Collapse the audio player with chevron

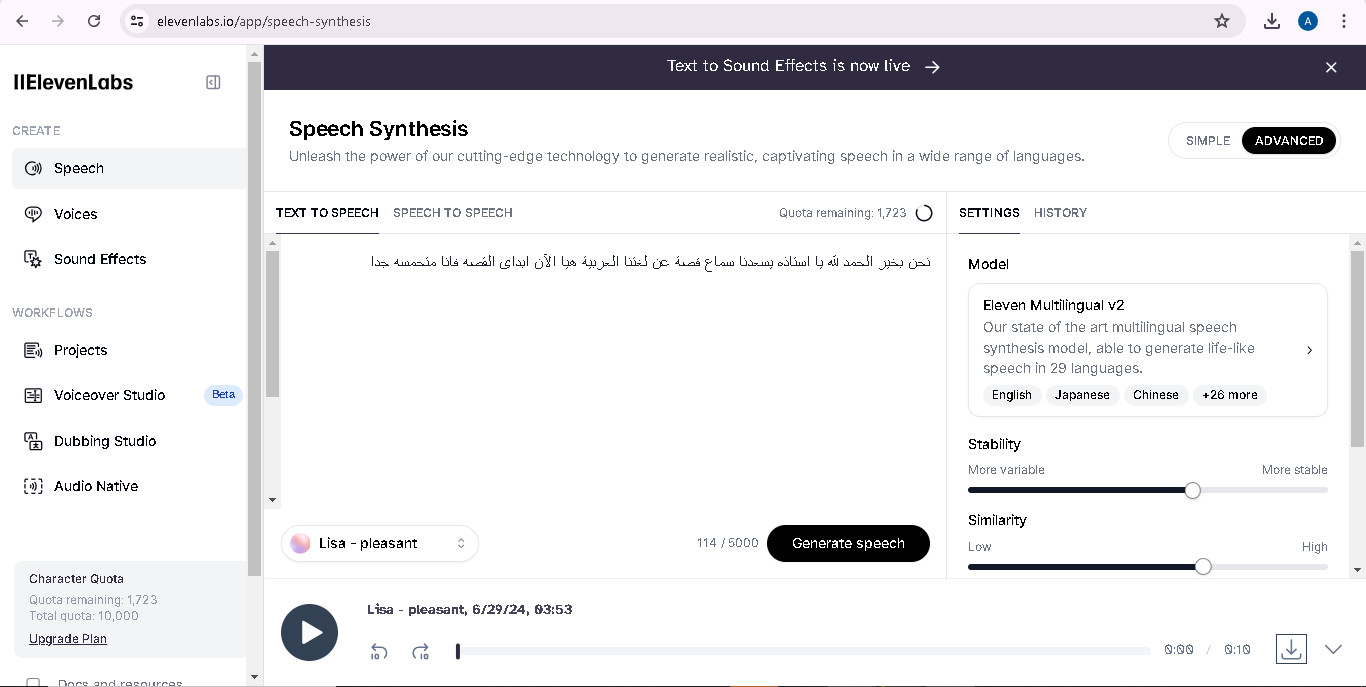(x=1333, y=649)
